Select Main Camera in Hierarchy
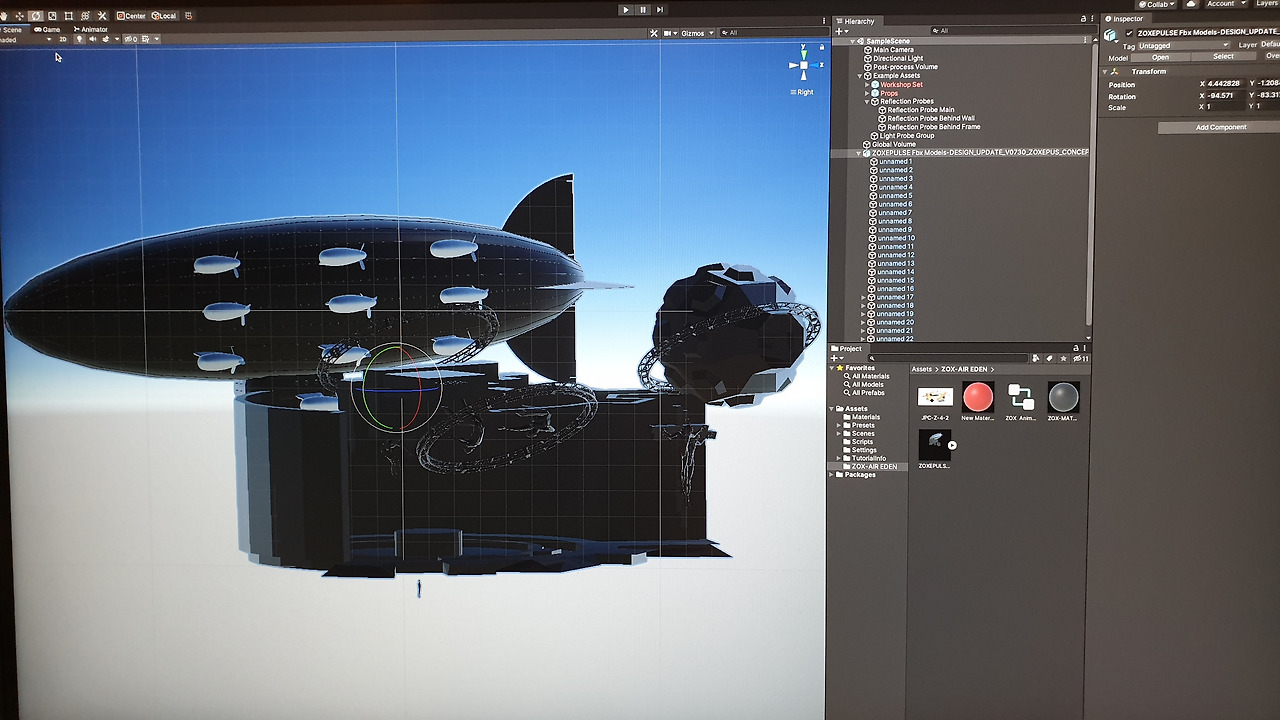The image size is (1280, 720). pos(893,50)
